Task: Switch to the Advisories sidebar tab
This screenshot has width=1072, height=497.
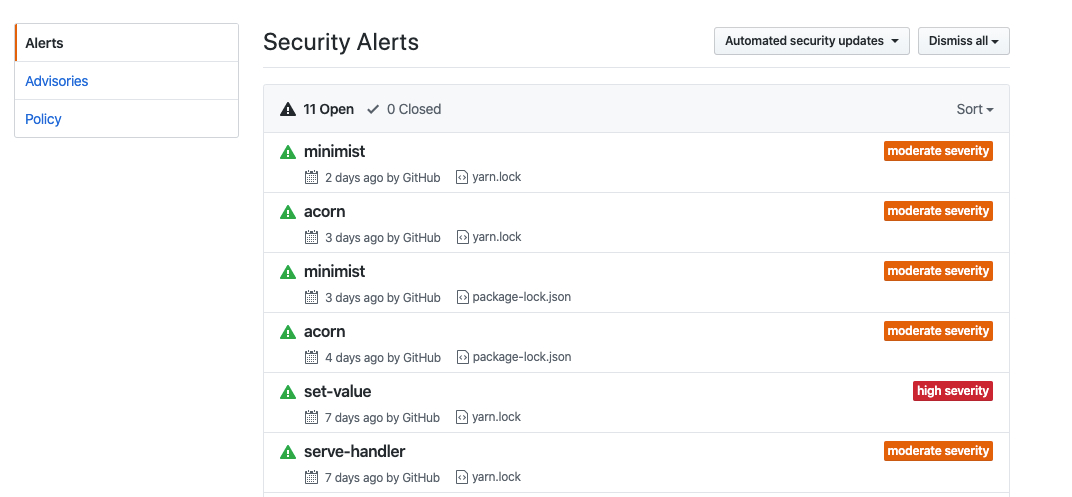Action: click(x=57, y=81)
